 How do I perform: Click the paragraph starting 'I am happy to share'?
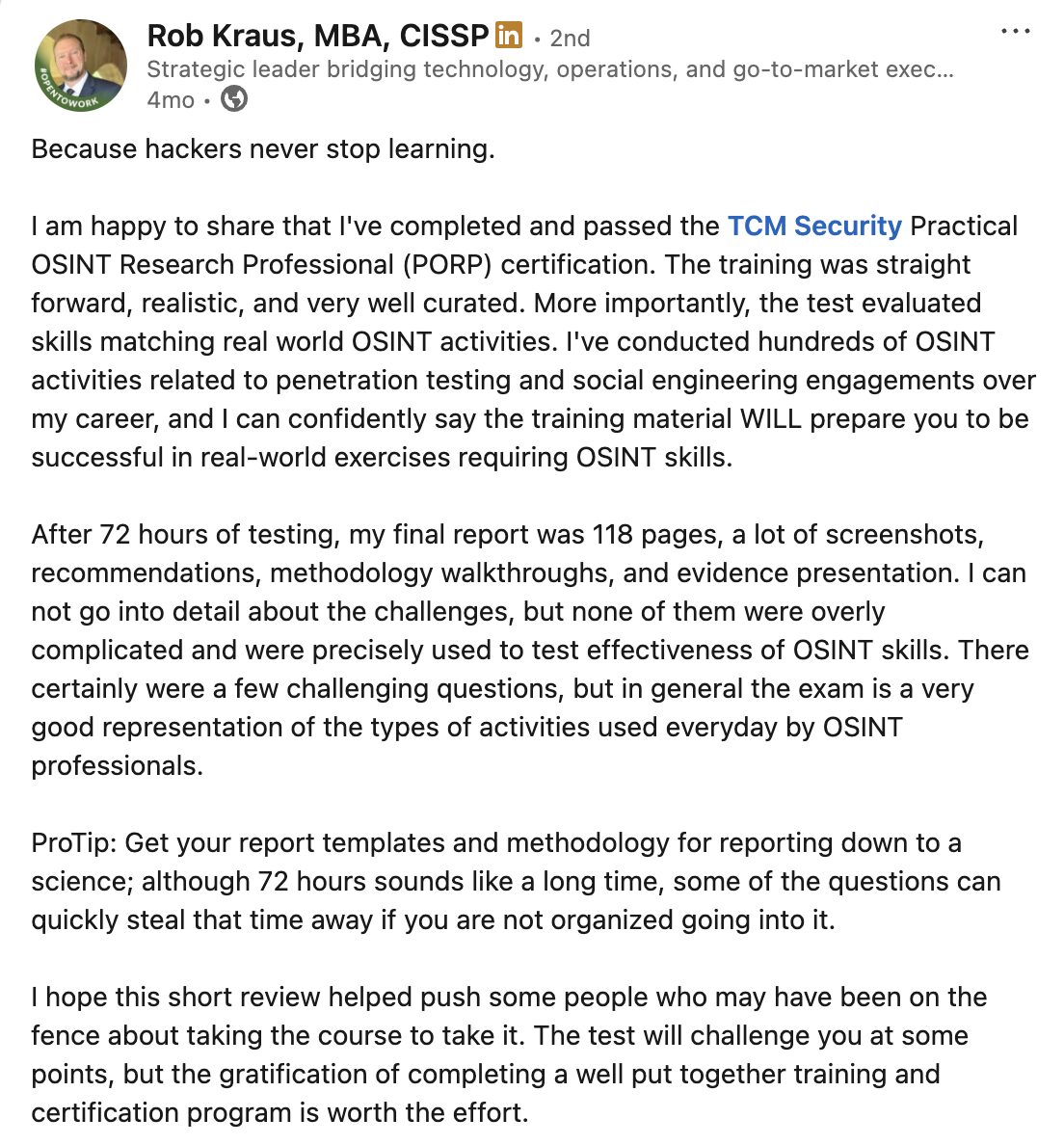(x=532, y=341)
